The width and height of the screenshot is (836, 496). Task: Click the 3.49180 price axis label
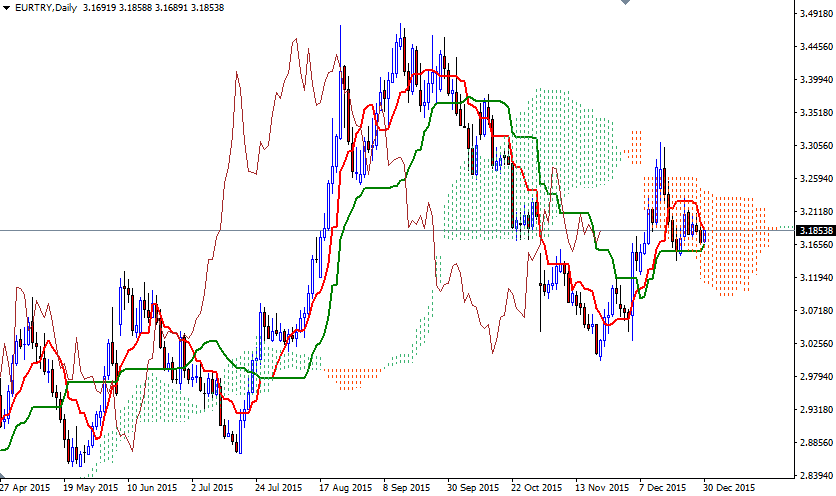pos(816,14)
